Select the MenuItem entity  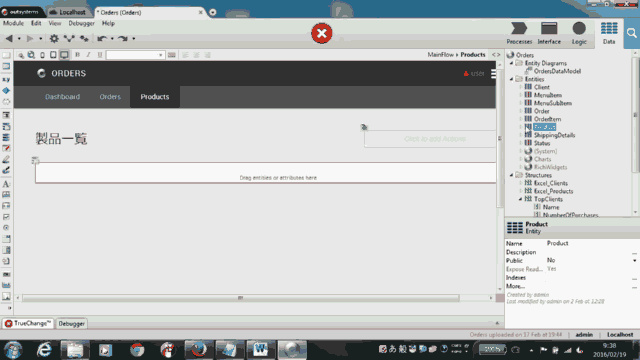pyautogui.click(x=548, y=95)
